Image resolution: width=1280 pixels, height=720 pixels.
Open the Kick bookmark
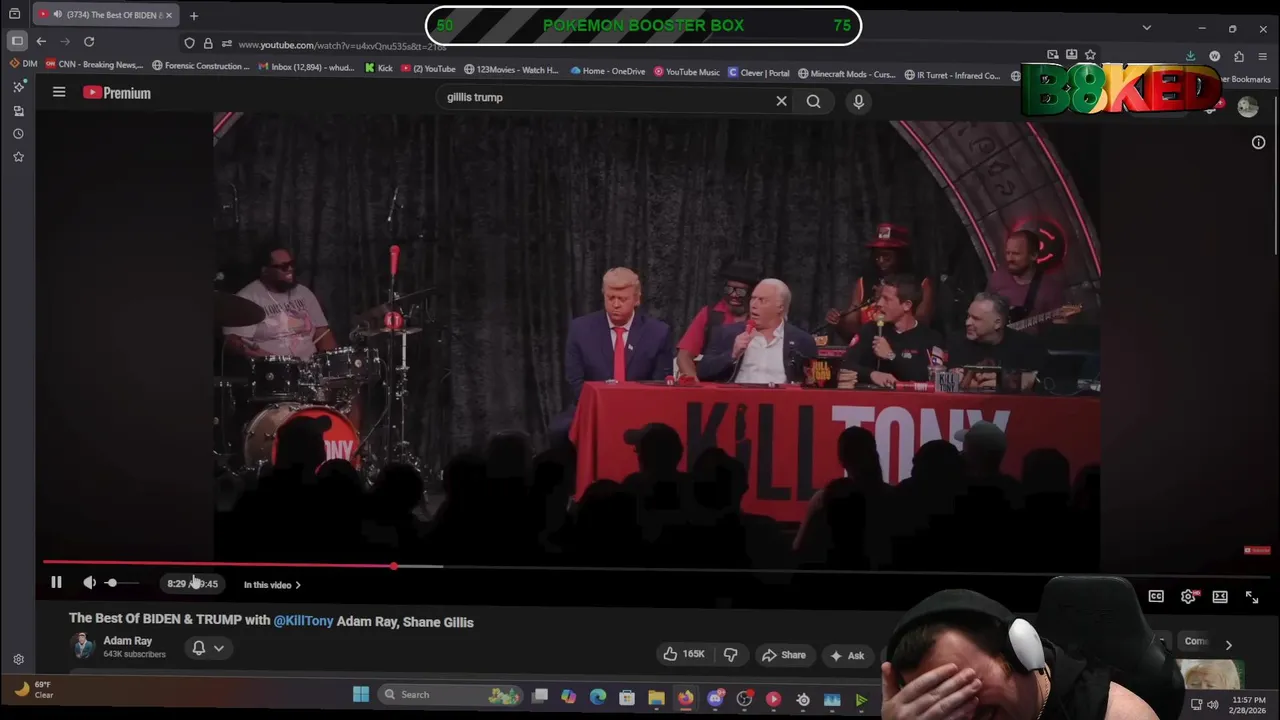tap(379, 68)
